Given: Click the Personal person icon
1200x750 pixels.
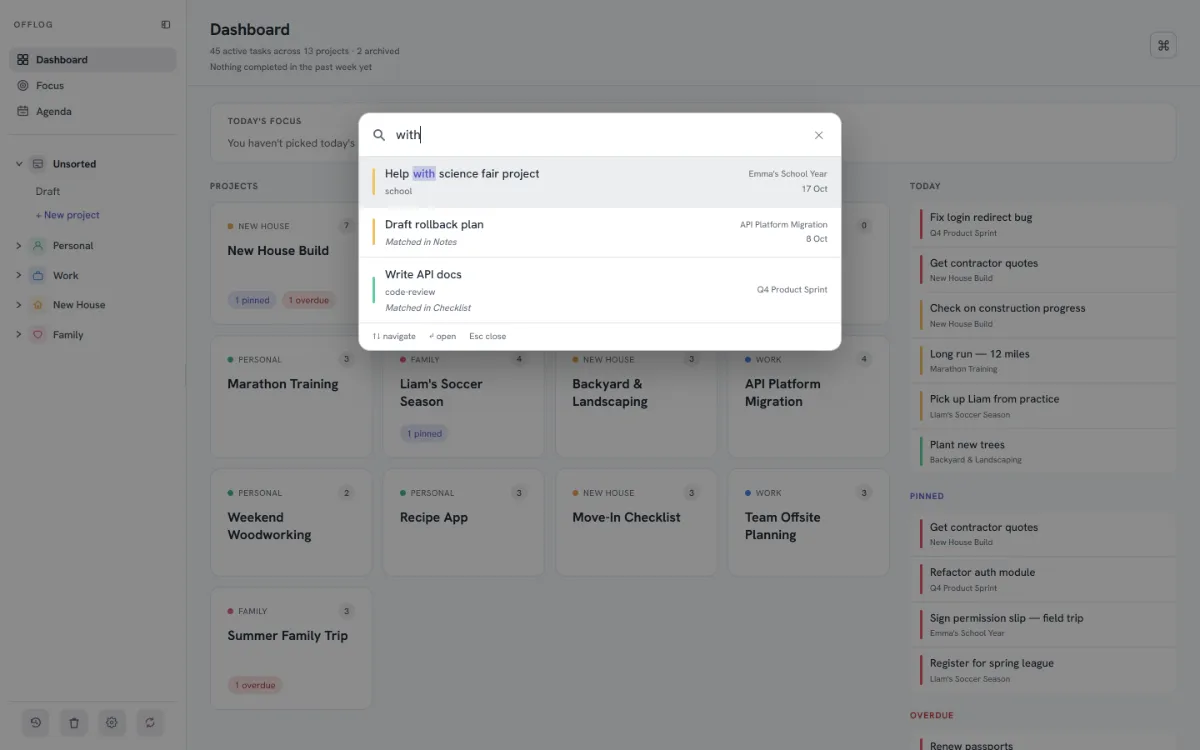Looking at the screenshot, I should (38, 246).
